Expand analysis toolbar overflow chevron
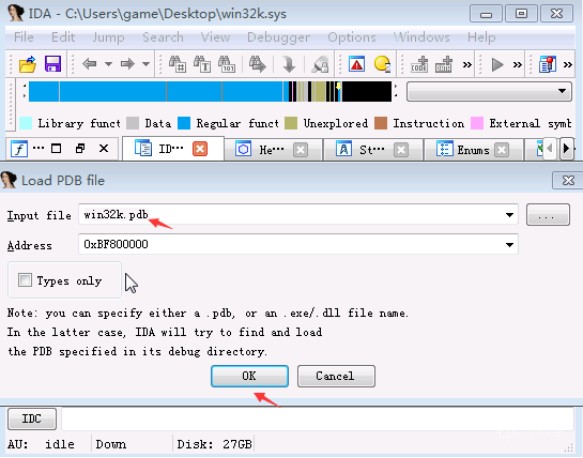 [x=467, y=65]
